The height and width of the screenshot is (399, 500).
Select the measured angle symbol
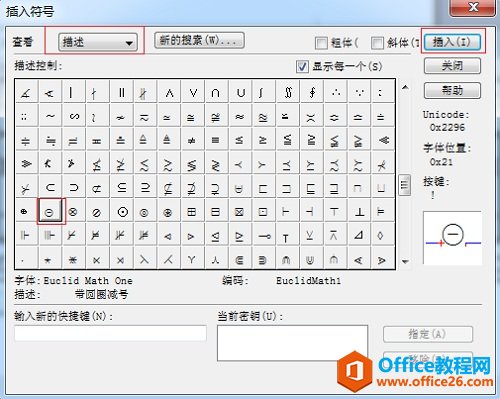click(x=26, y=93)
